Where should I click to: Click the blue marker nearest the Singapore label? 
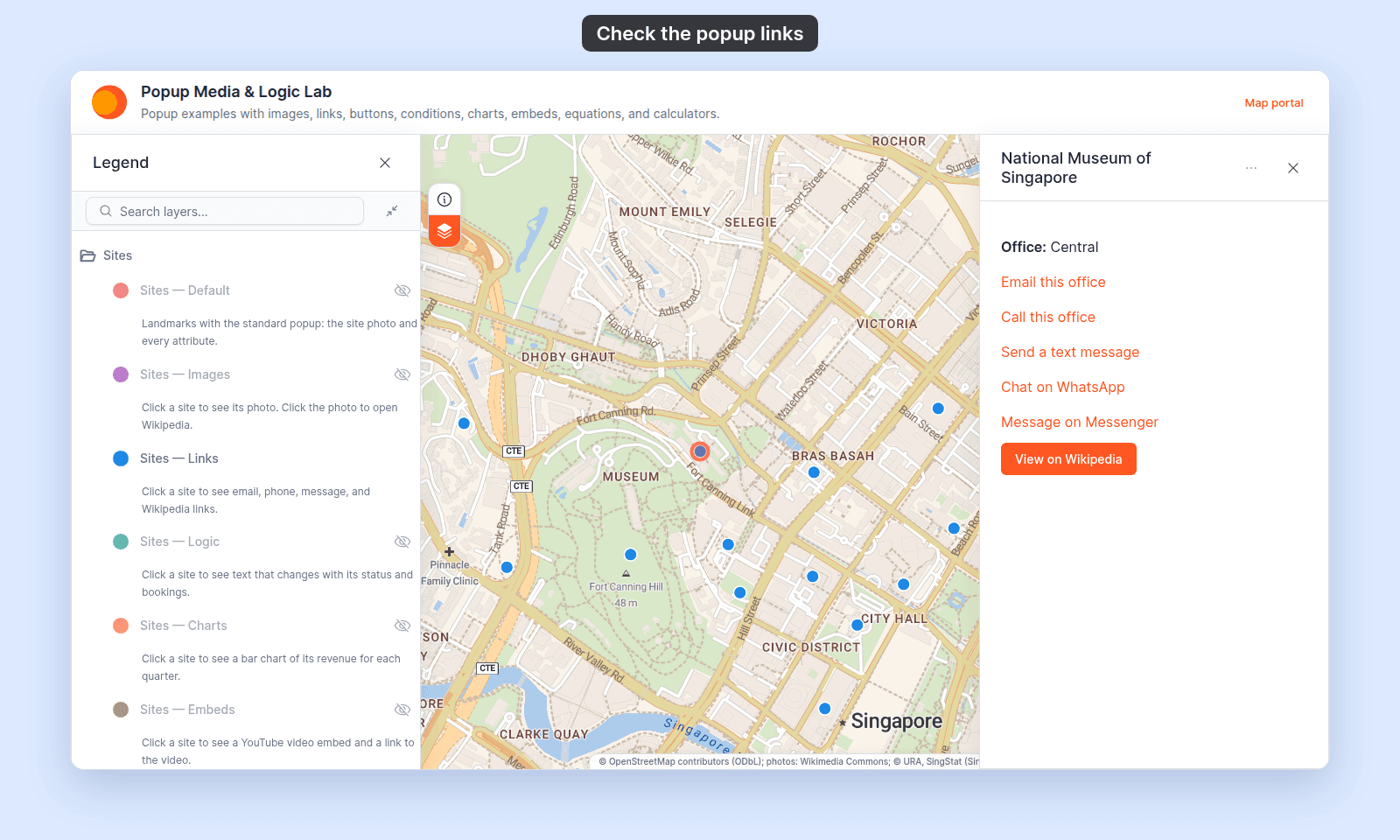[x=824, y=709]
